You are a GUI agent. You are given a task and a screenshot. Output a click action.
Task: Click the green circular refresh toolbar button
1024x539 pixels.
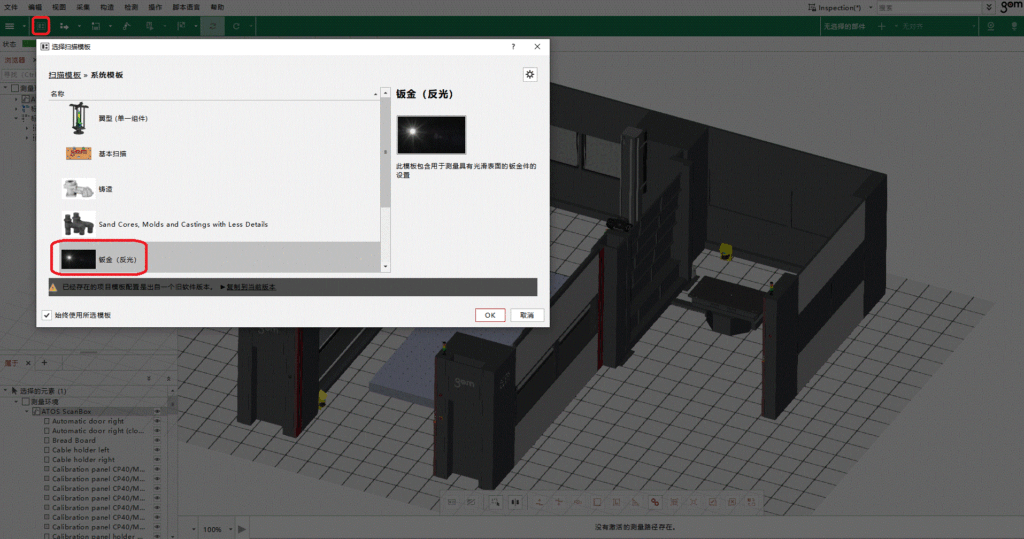pyautogui.click(x=212, y=26)
